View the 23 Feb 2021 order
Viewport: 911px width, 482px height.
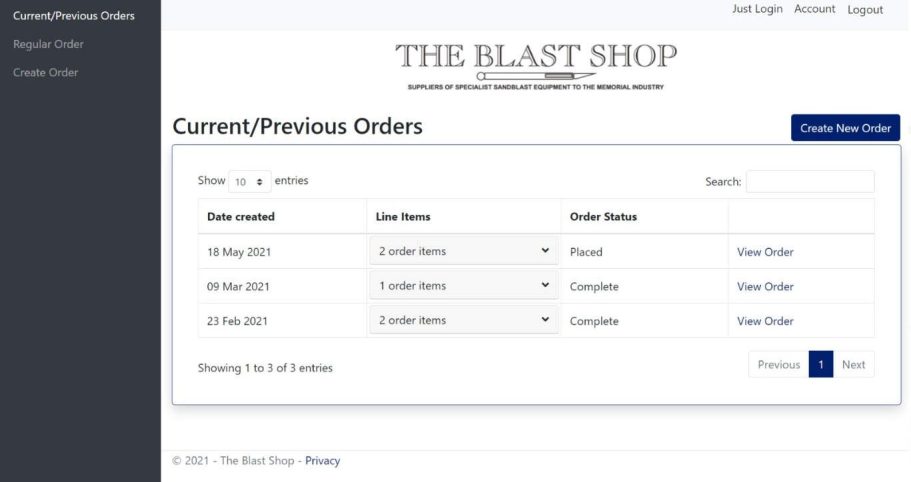pos(765,321)
